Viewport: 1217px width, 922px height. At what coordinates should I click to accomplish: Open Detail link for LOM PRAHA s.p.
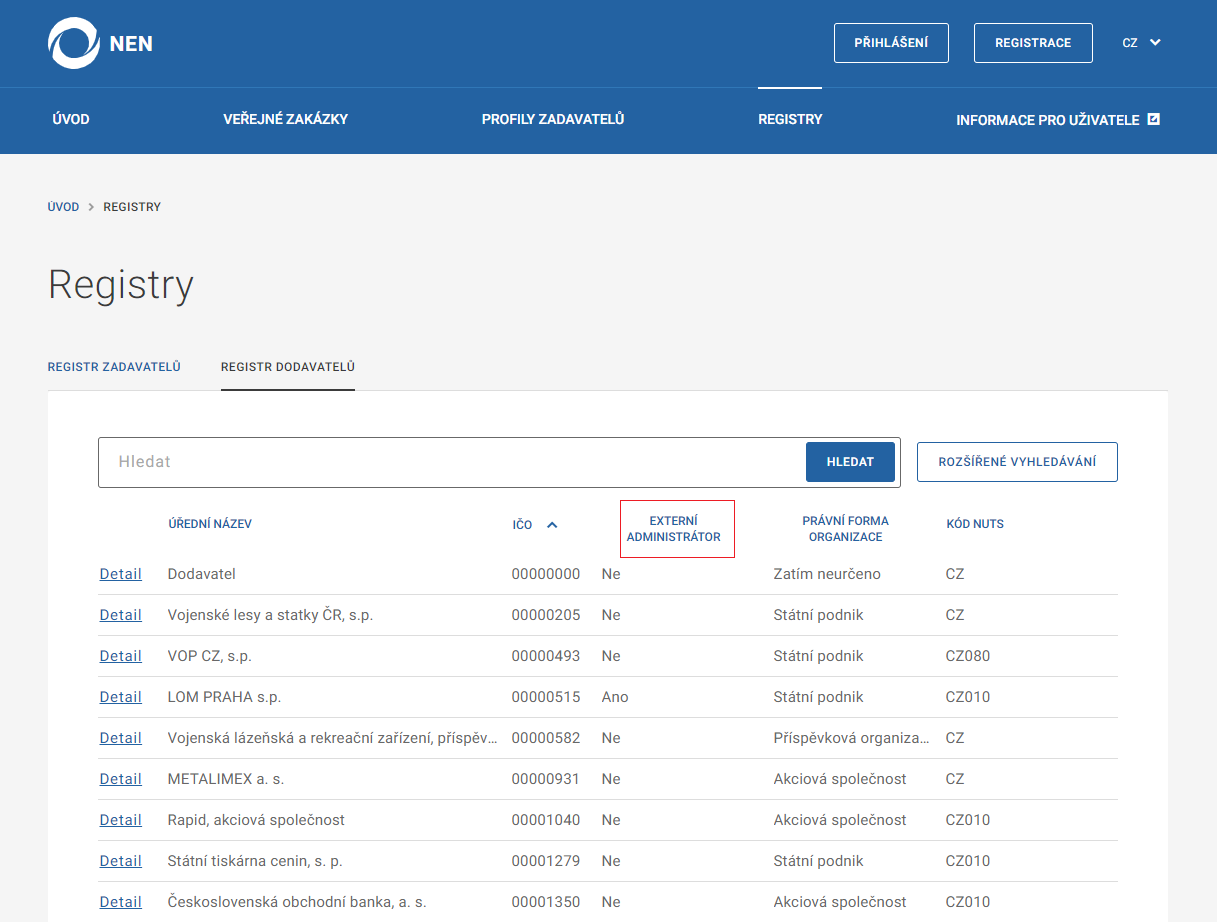[121, 697]
